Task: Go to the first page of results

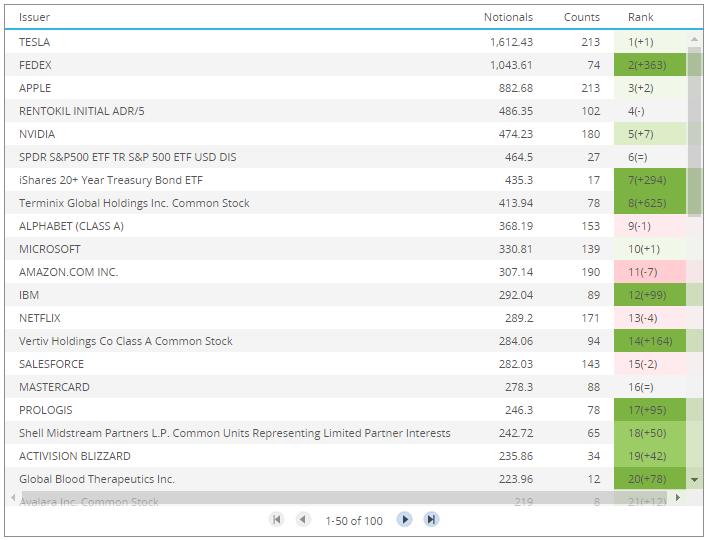Action: pyautogui.click(x=277, y=520)
